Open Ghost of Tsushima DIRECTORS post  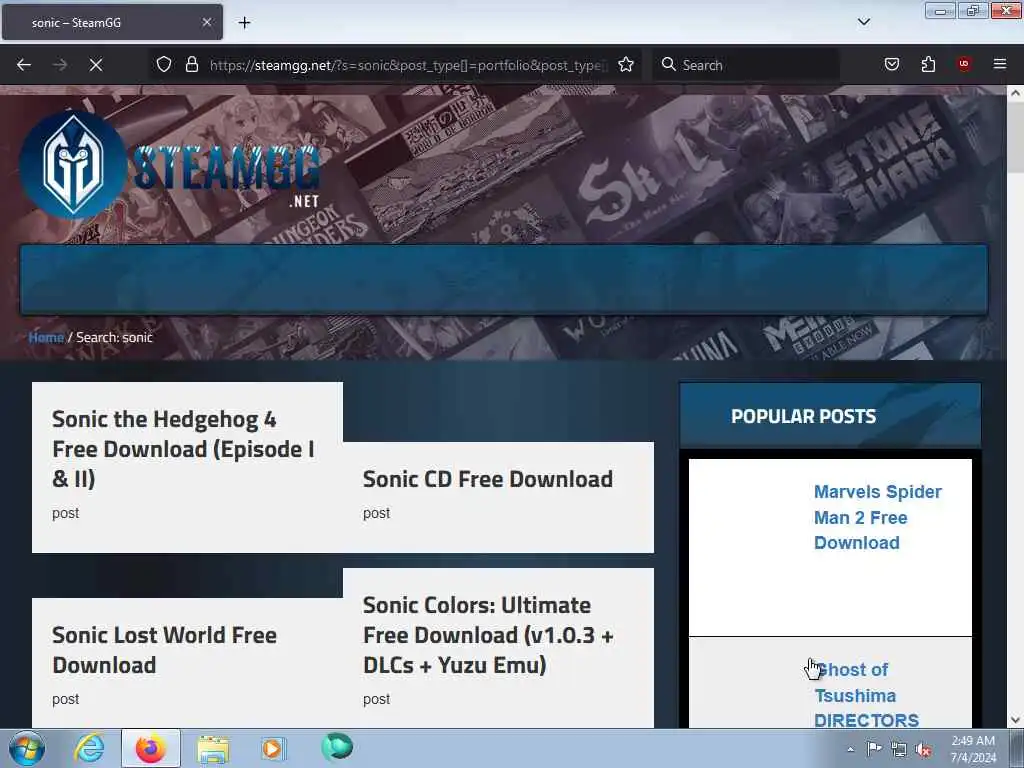pyautogui.click(x=867, y=695)
